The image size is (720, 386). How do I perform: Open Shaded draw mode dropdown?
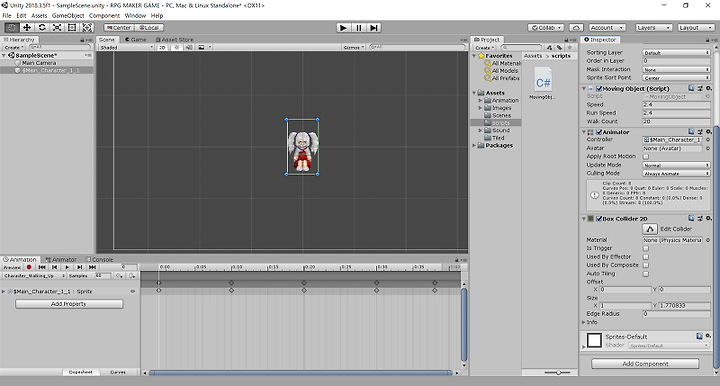[126, 47]
